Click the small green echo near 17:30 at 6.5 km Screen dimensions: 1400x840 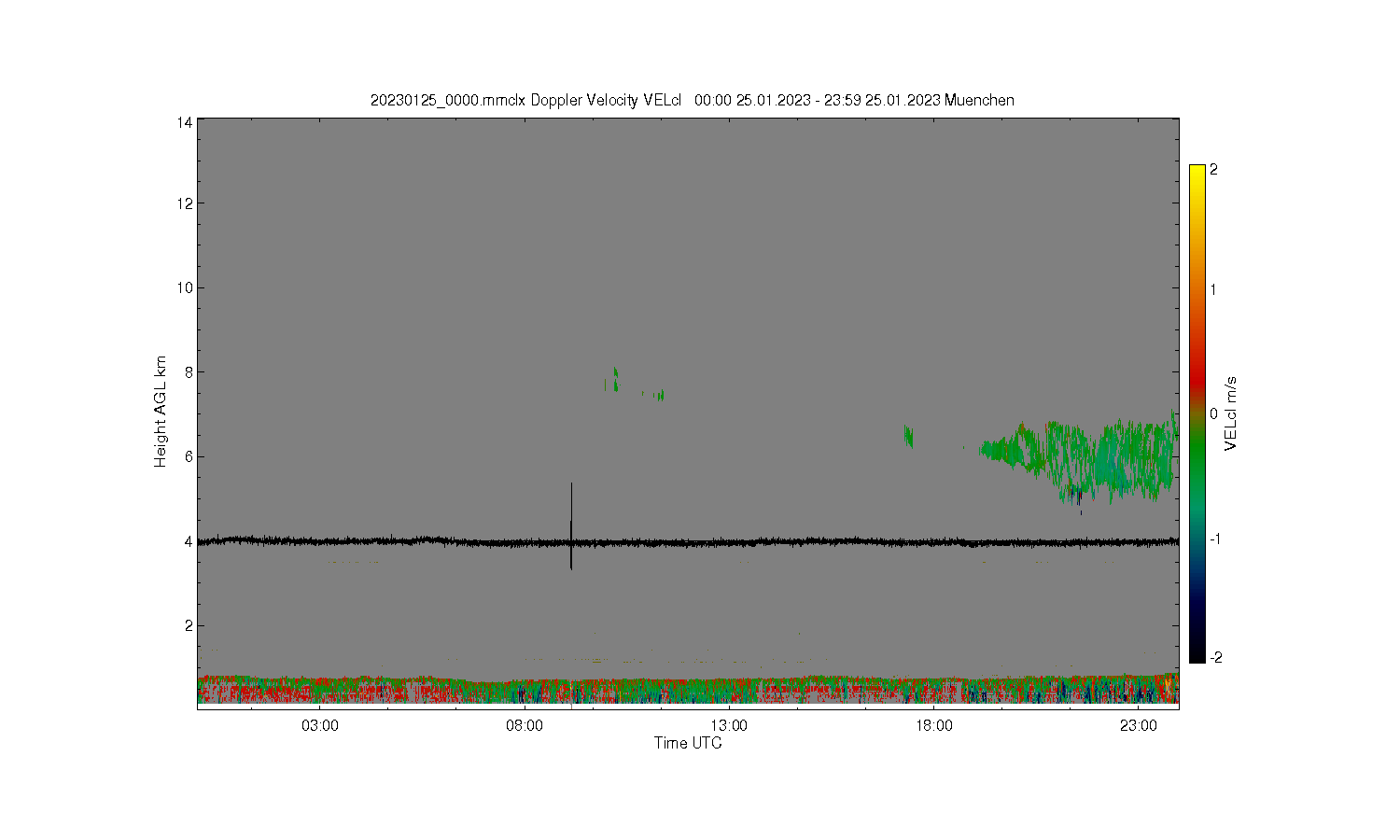pos(908,436)
